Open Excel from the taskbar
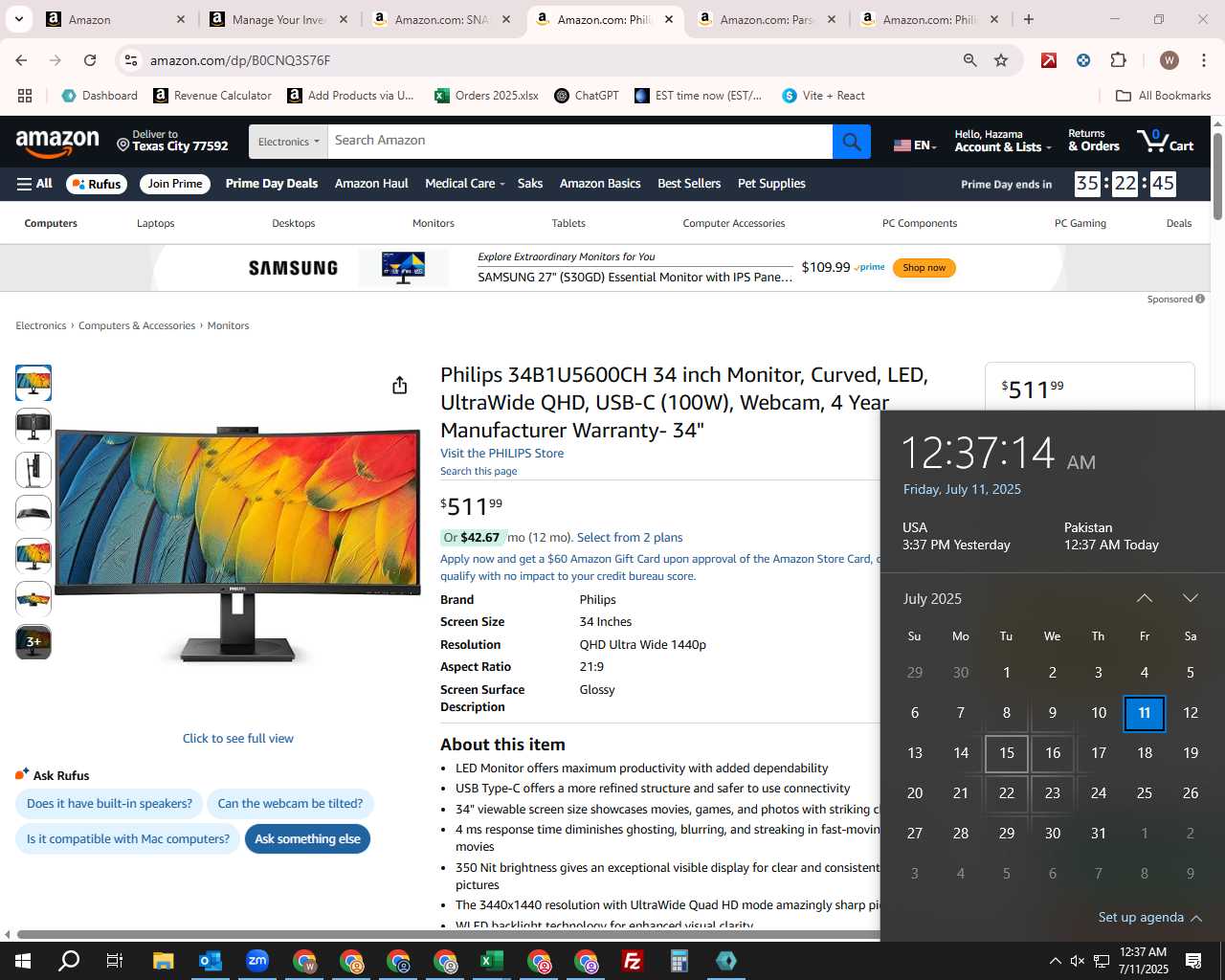This screenshot has width=1225, height=980. click(x=492, y=961)
